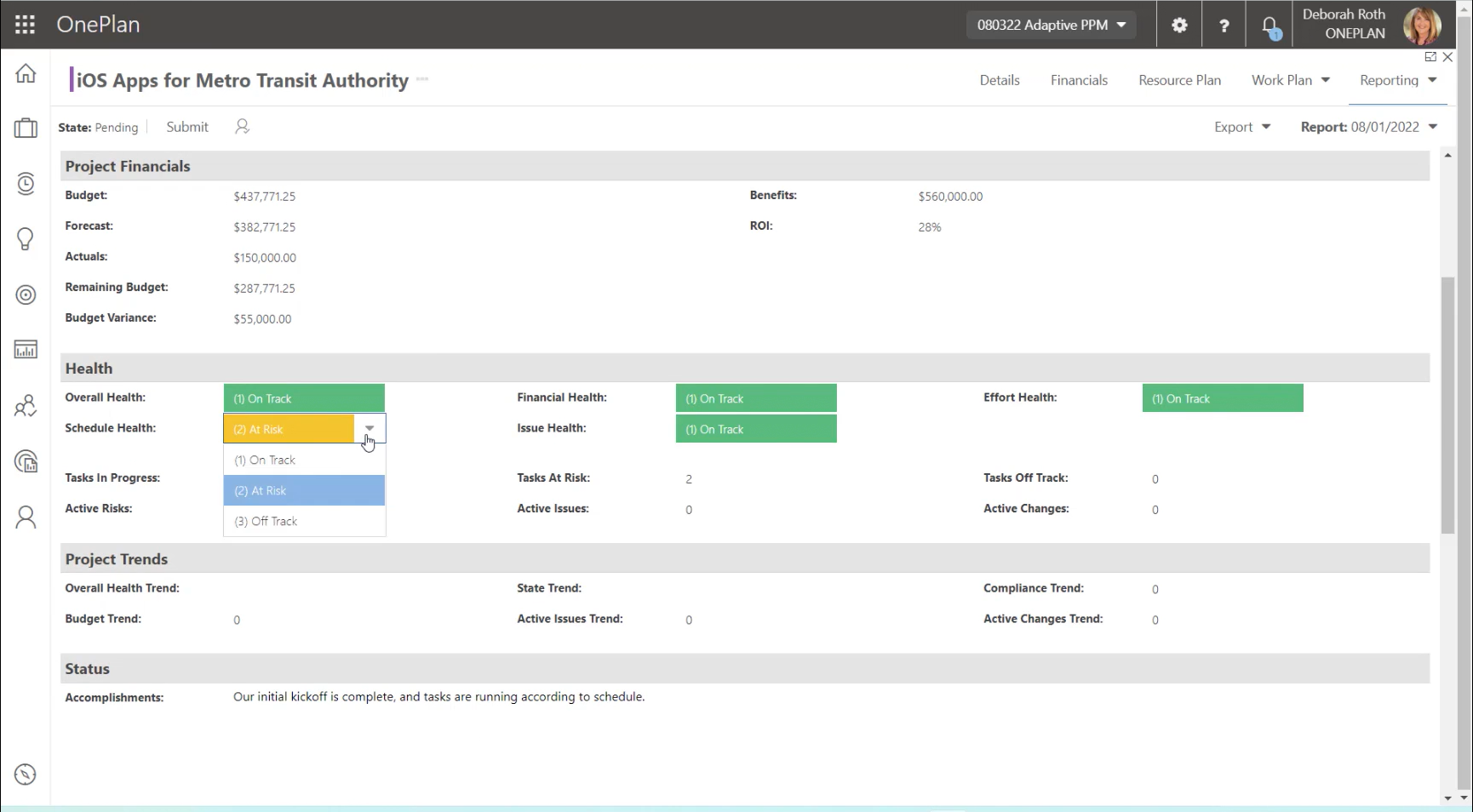This screenshot has height=812, width=1473.
Task: Open the Export dropdown
Action: [x=1242, y=127]
